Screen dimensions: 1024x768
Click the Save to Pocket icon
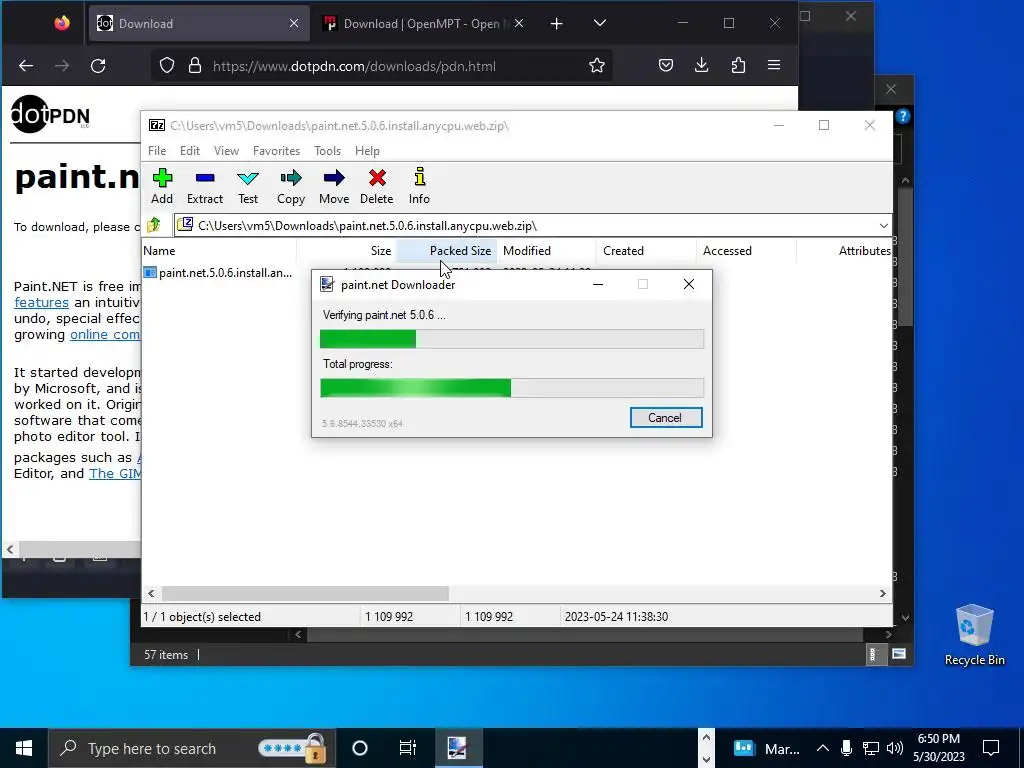[665, 65]
